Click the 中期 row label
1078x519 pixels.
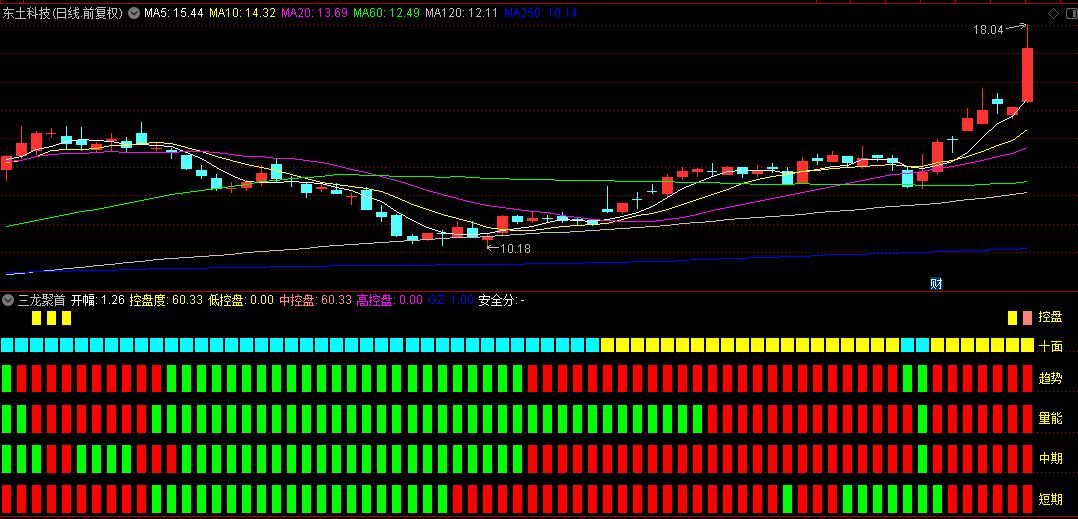[1050, 458]
